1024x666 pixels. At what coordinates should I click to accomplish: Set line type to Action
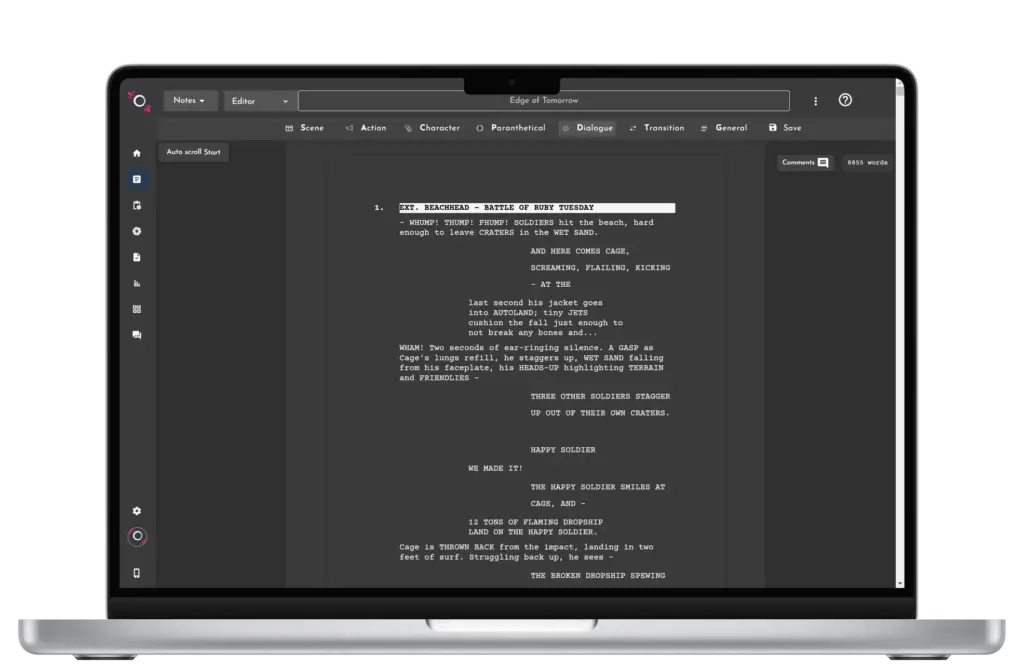366,128
